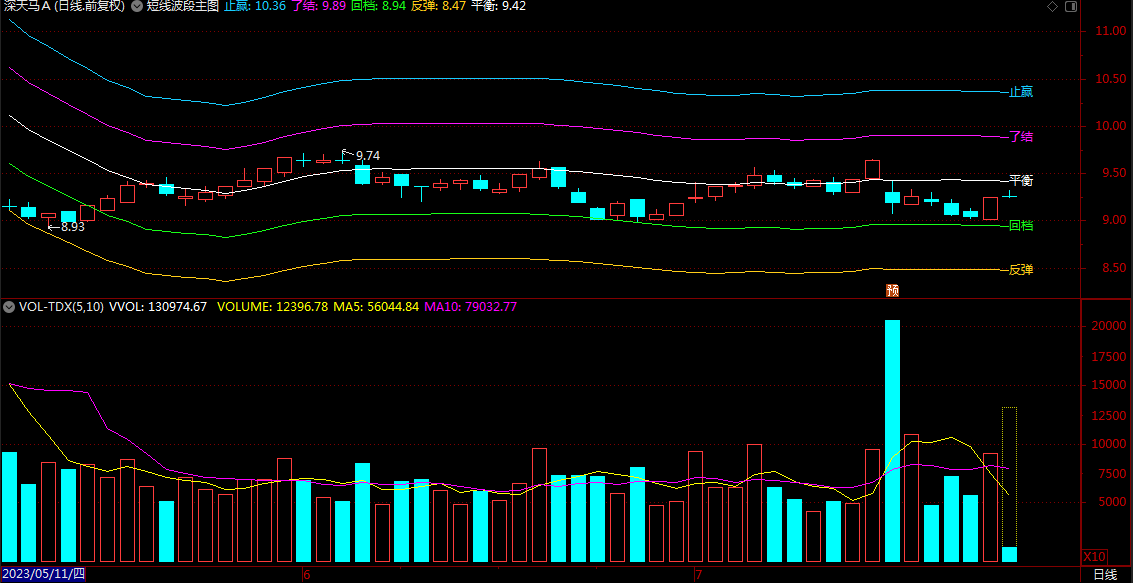Click the 了结 line end label
The width and height of the screenshot is (1133, 583).
pos(1021,137)
